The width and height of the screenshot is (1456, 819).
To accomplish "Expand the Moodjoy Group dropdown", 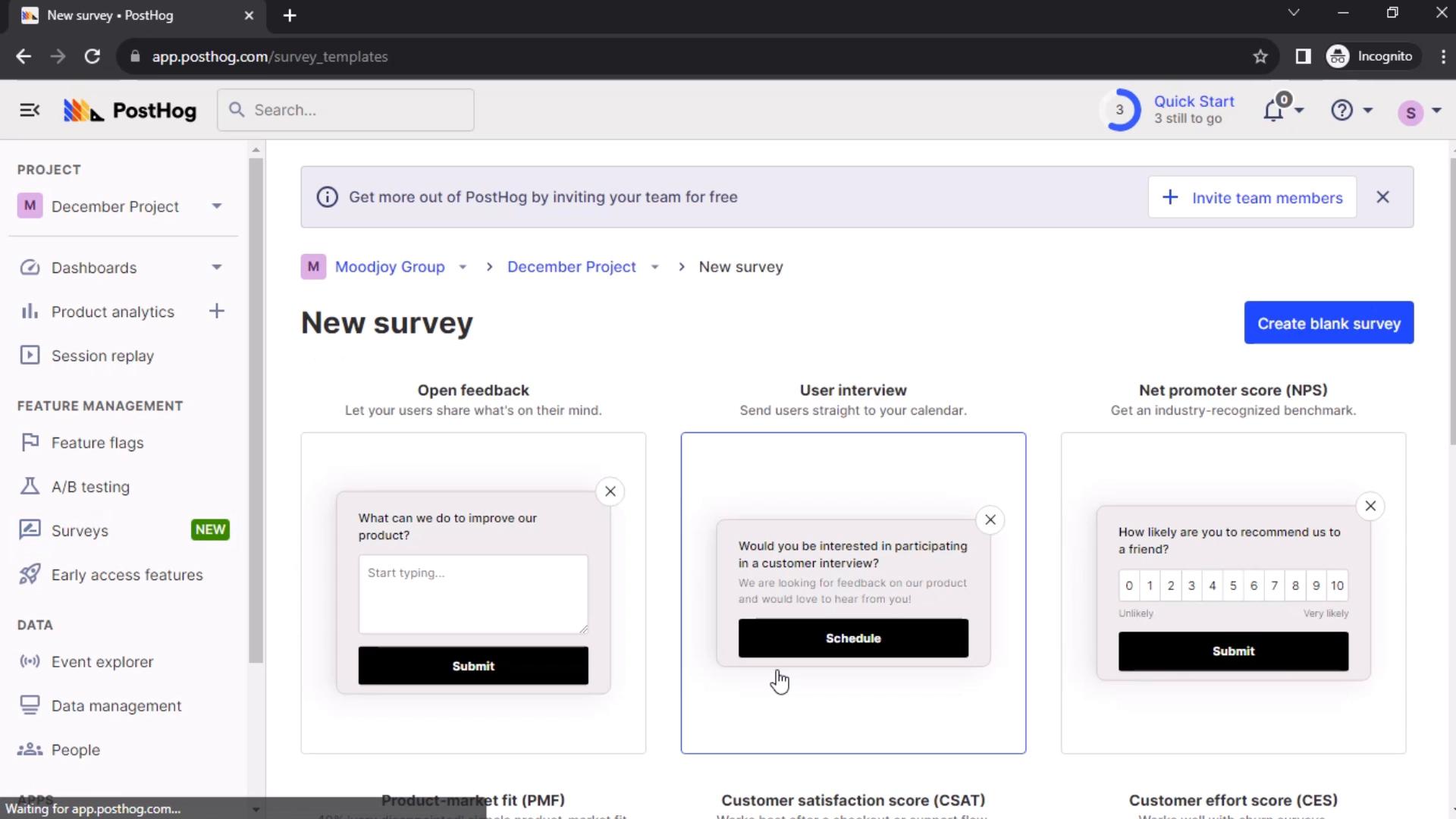I will (x=461, y=267).
